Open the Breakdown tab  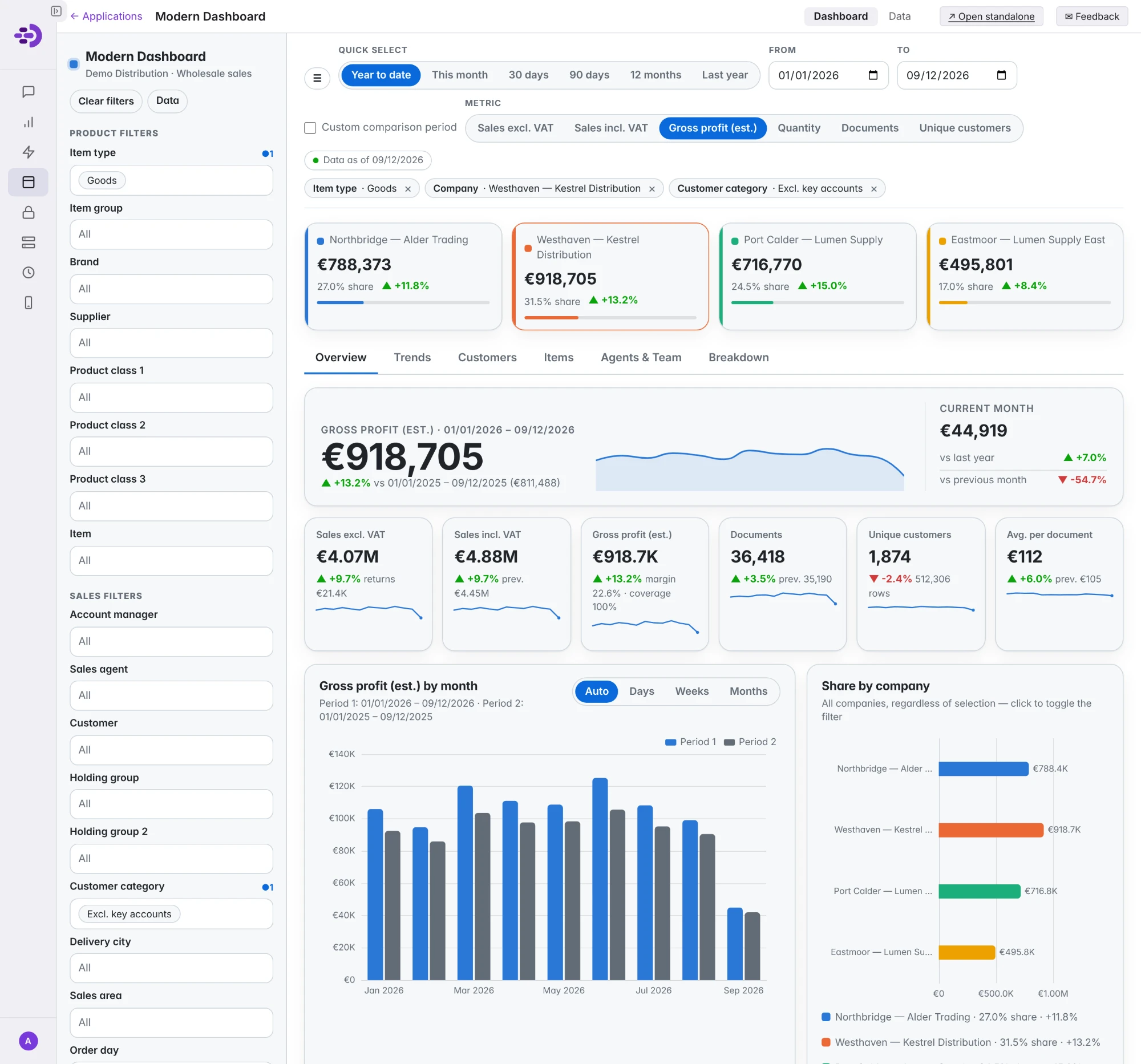coord(738,358)
